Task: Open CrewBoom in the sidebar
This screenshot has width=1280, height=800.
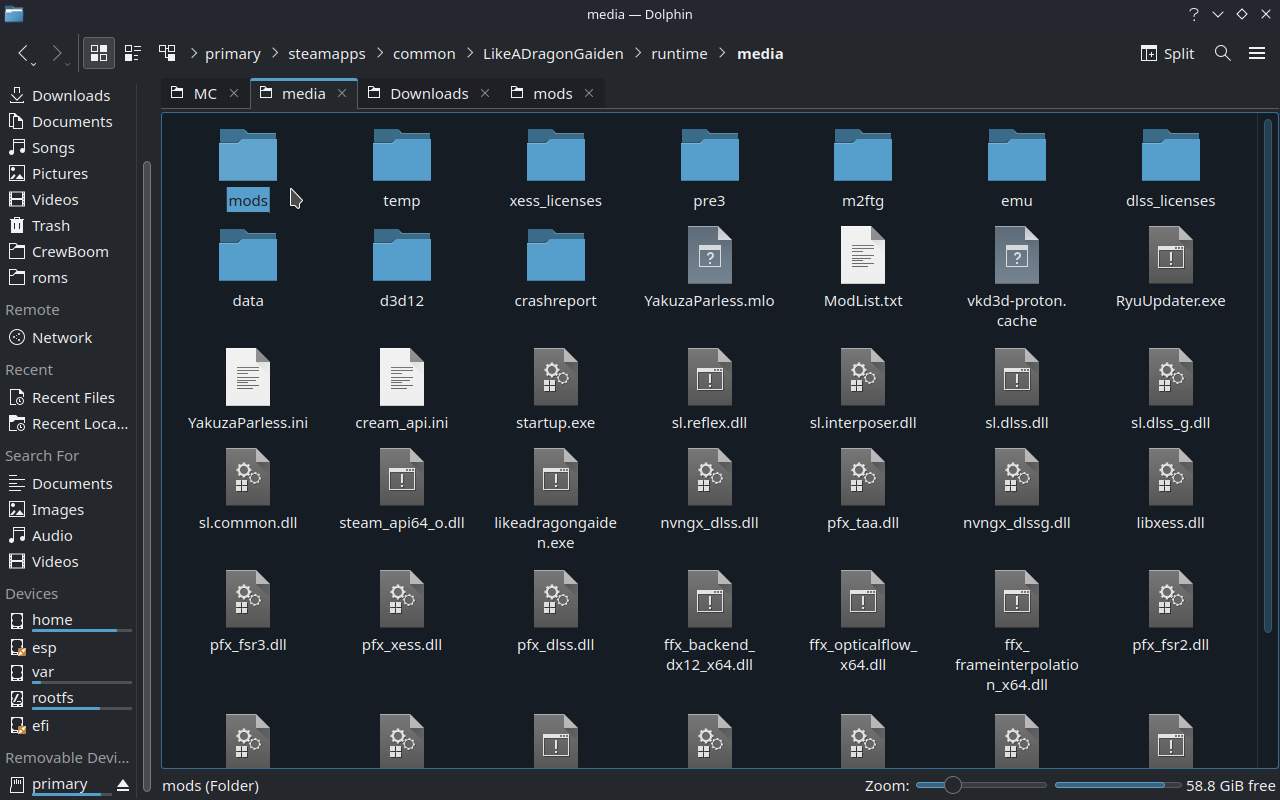Action: (70, 251)
